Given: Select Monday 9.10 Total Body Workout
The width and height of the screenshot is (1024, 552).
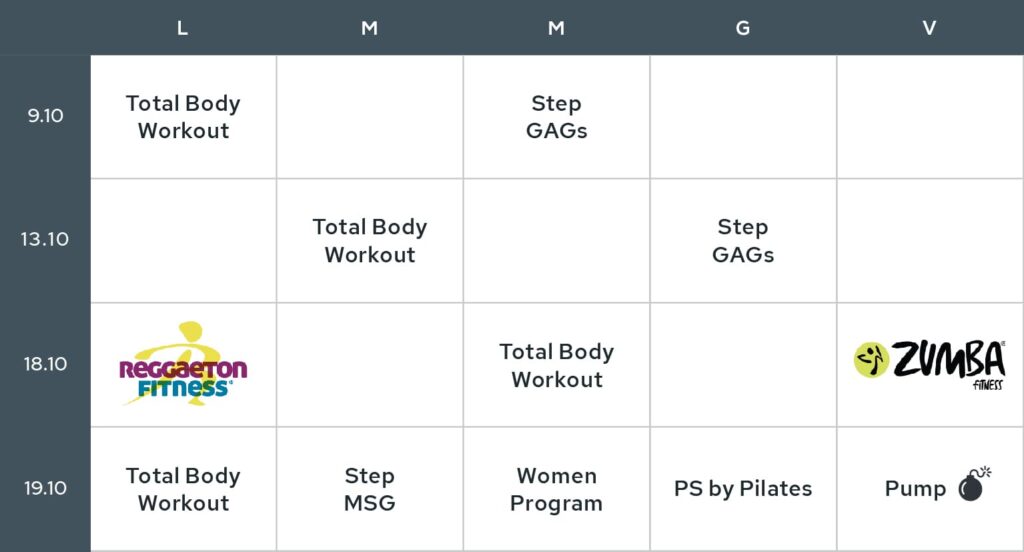Looking at the screenshot, I should (184, 117).
